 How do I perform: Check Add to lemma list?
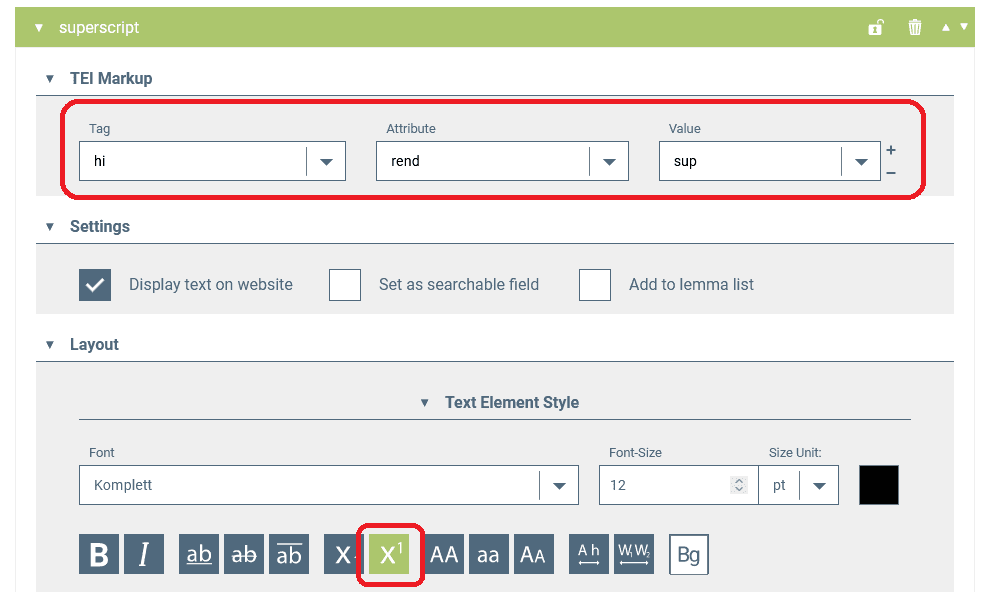(x=595, y=285)
